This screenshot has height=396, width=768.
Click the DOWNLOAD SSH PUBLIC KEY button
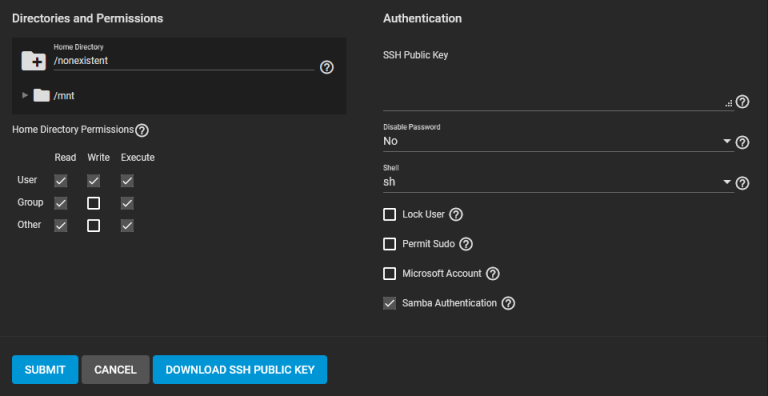[x=240, y=370]
